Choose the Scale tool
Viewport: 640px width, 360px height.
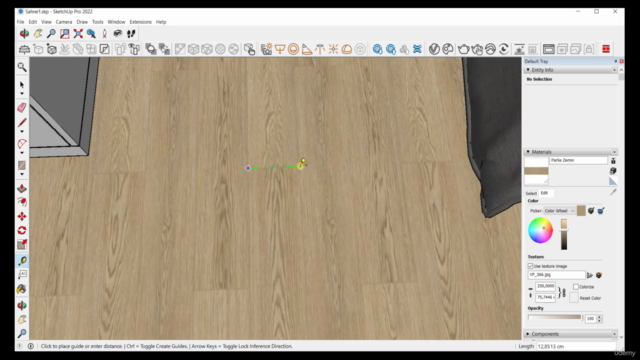click(22, 244)
